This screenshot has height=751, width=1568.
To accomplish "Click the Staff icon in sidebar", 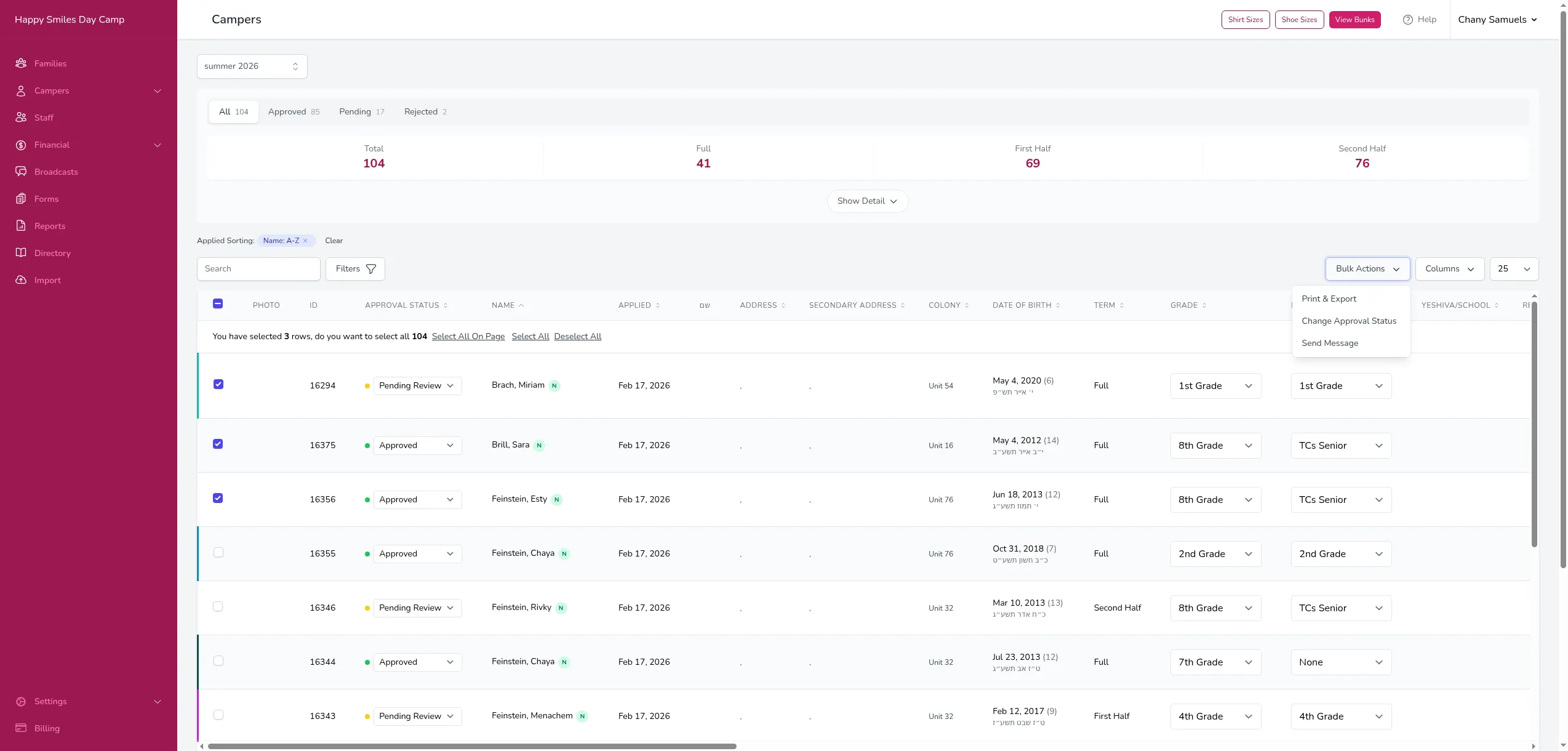I will [21, 118].
